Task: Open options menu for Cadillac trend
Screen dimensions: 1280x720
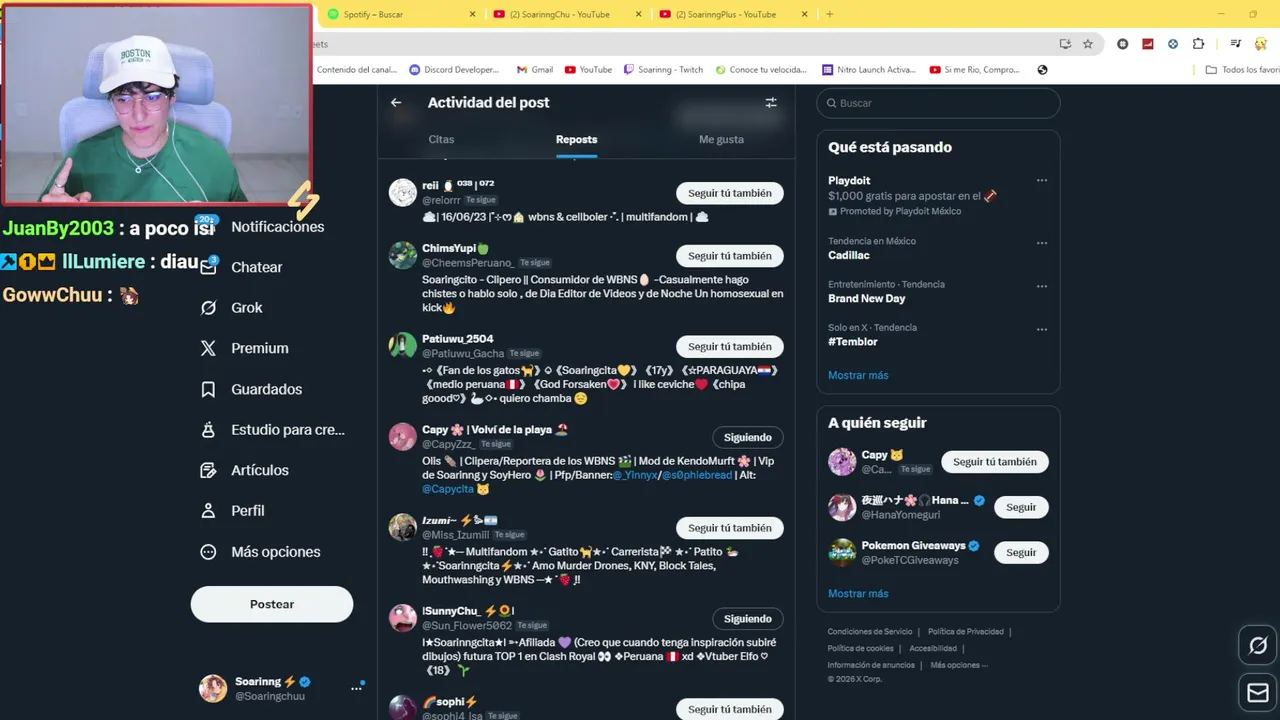Action: 1042,243
